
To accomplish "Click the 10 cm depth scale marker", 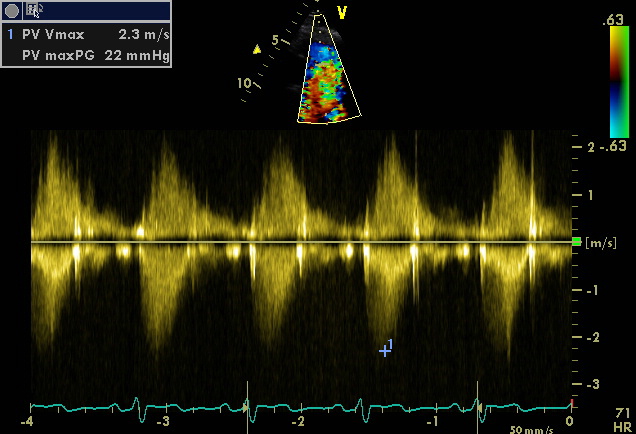I will coord(244,84).
